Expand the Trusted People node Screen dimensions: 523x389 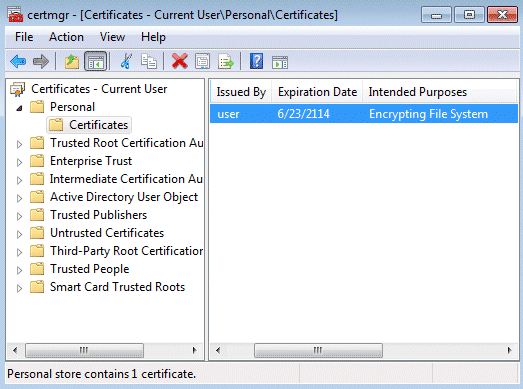(x=19, y=270)
